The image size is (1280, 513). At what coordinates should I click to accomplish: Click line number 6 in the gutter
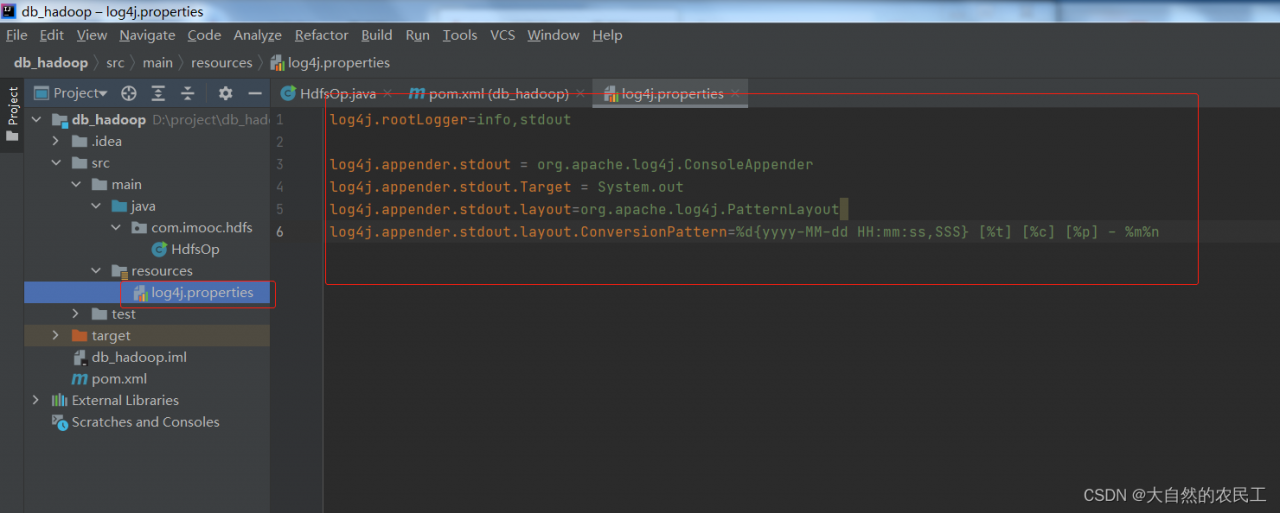tap(280, 232)
